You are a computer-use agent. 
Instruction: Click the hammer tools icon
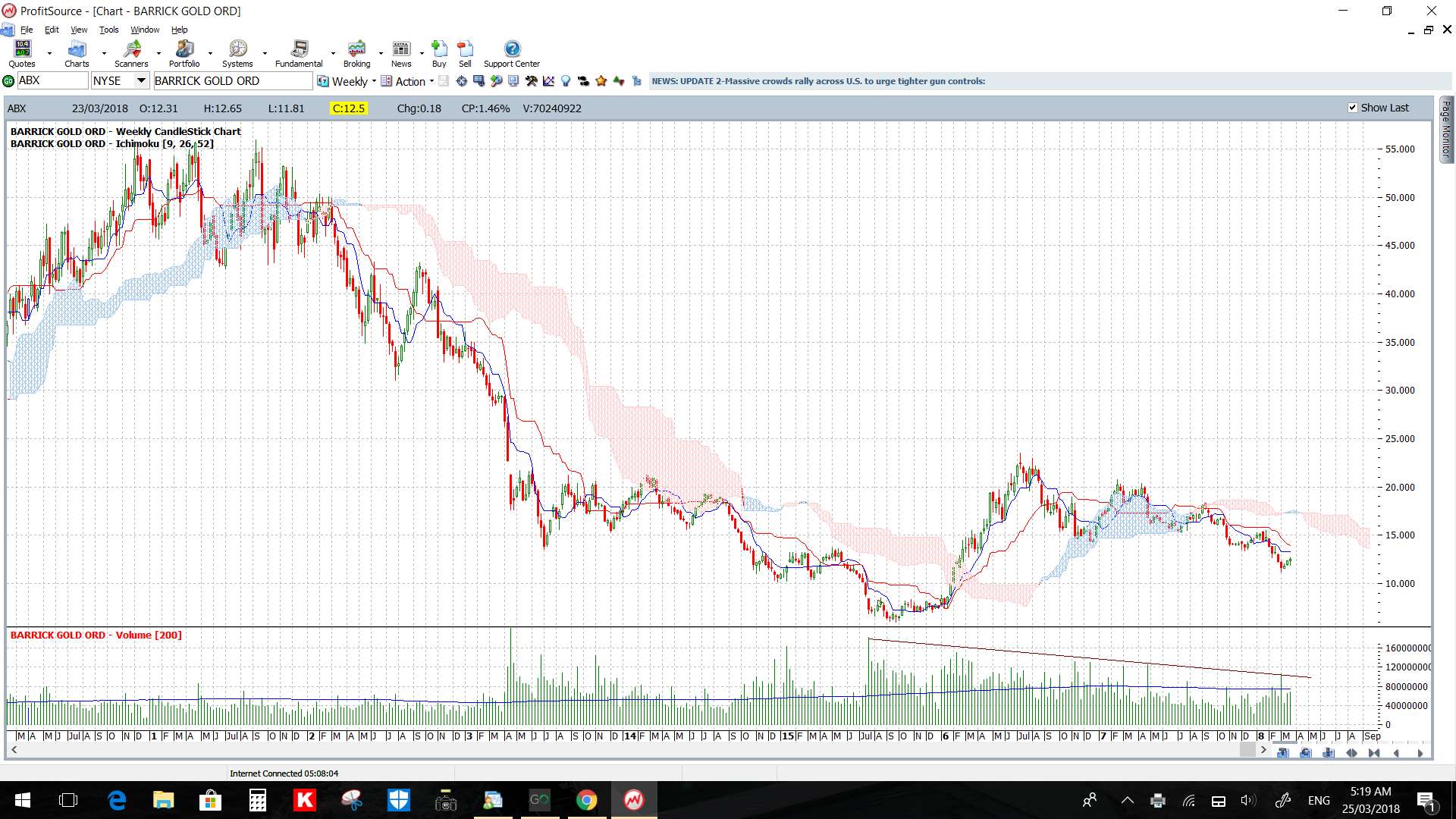pos(531,81)
